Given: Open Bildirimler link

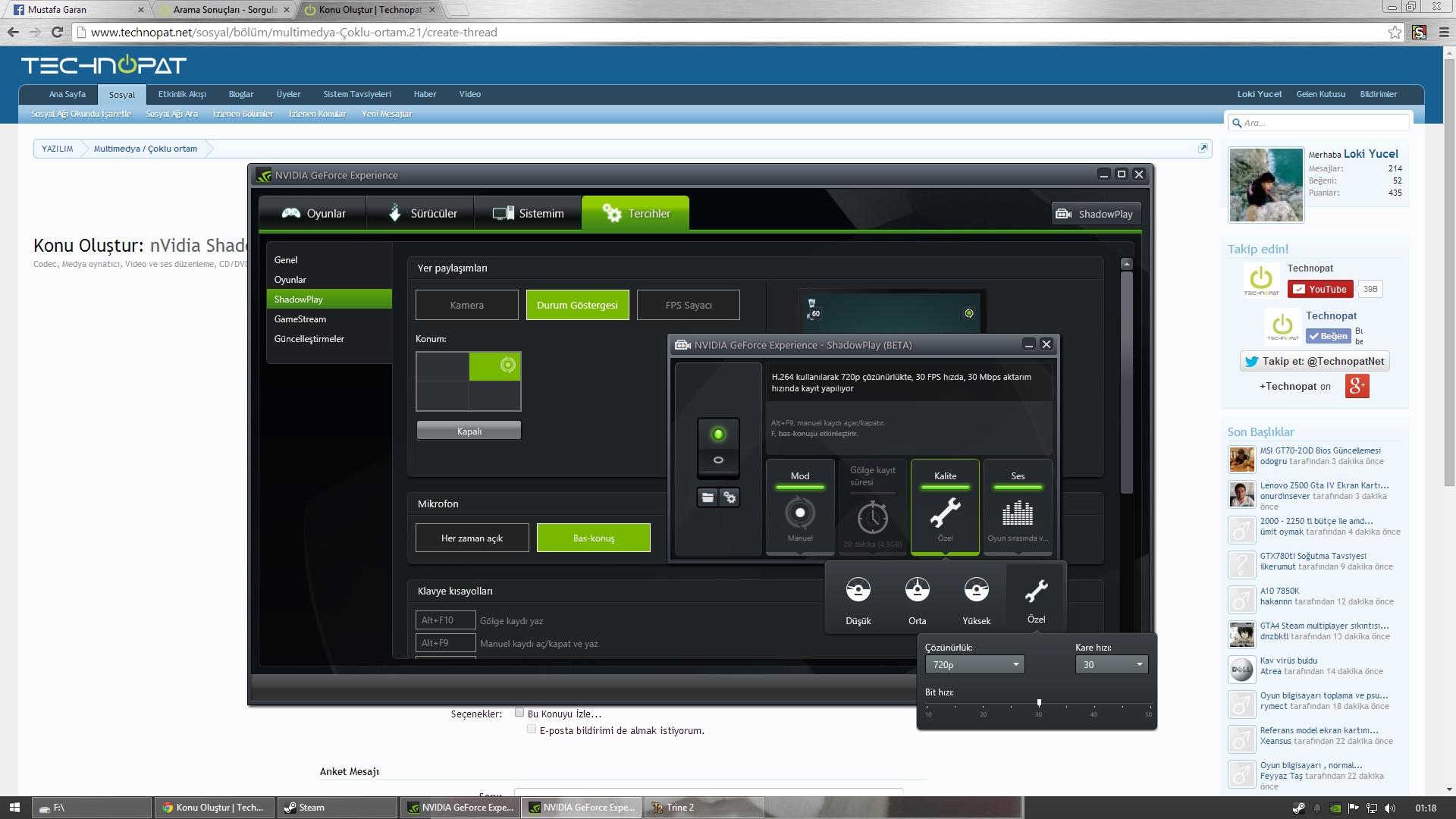Looking at the screenshot, I should (1378, 95).
